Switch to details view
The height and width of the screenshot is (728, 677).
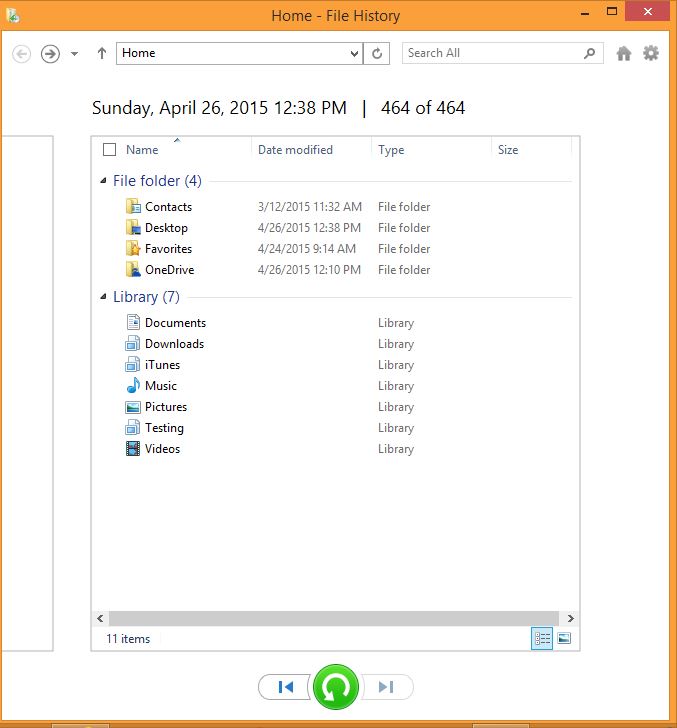click(x=541, y=638)
